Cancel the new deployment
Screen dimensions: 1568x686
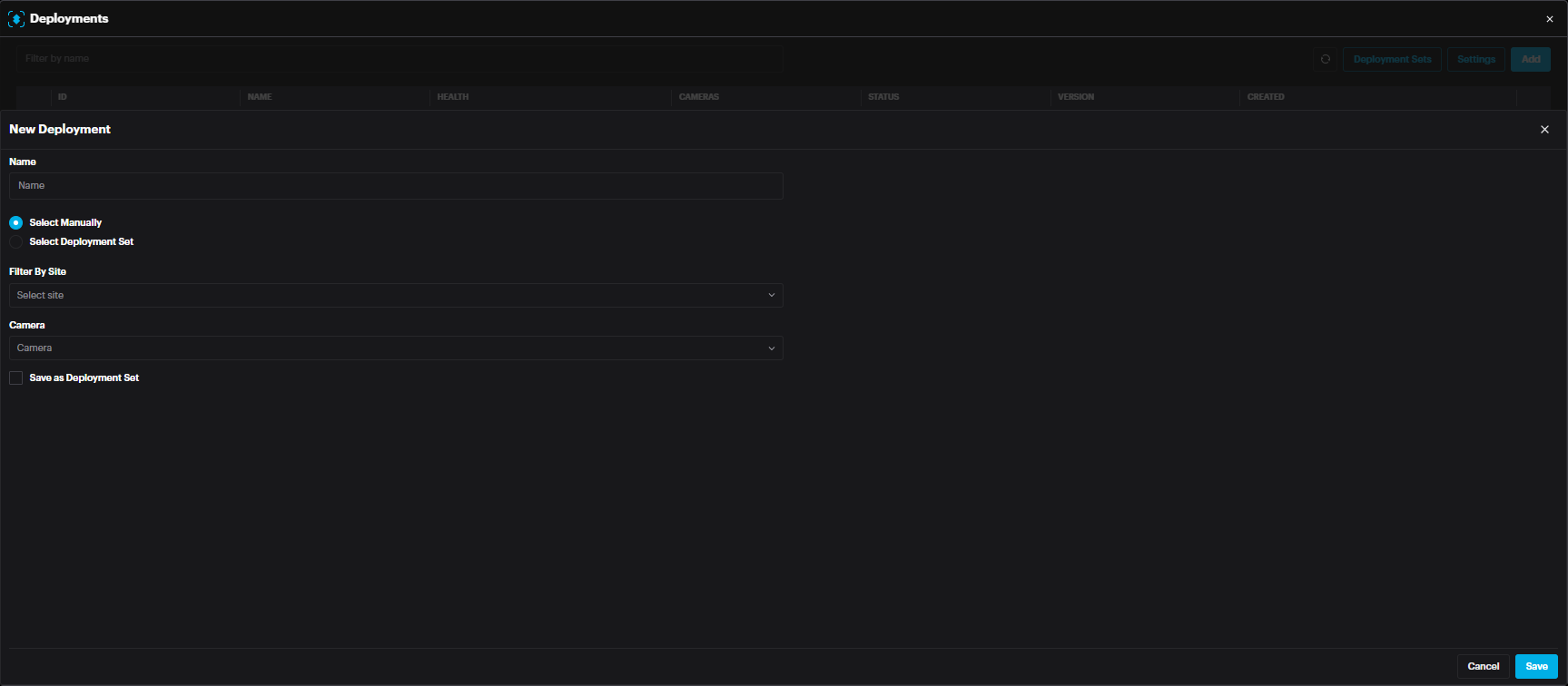1483,666
